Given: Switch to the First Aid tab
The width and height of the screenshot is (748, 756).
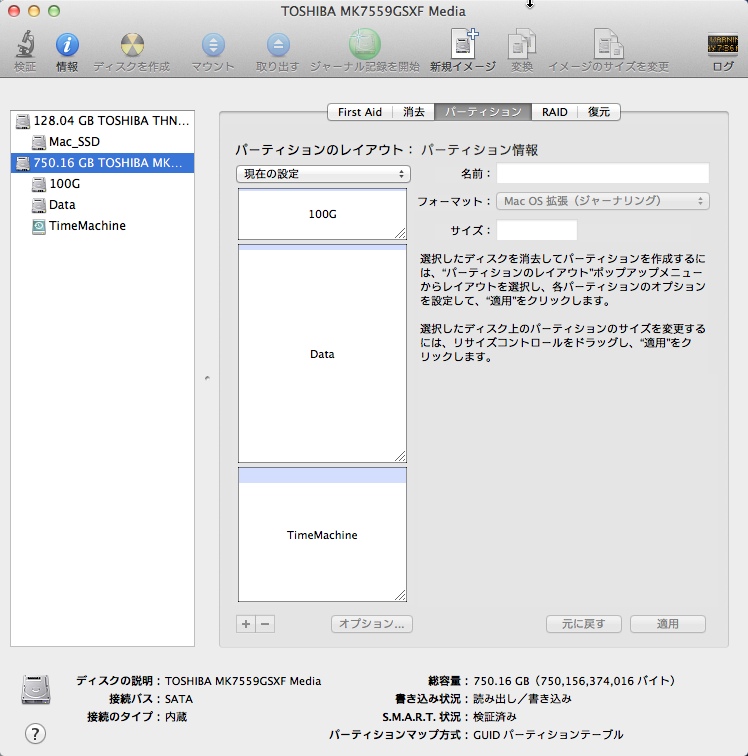Looking at the screenshot, I should 360,112.
